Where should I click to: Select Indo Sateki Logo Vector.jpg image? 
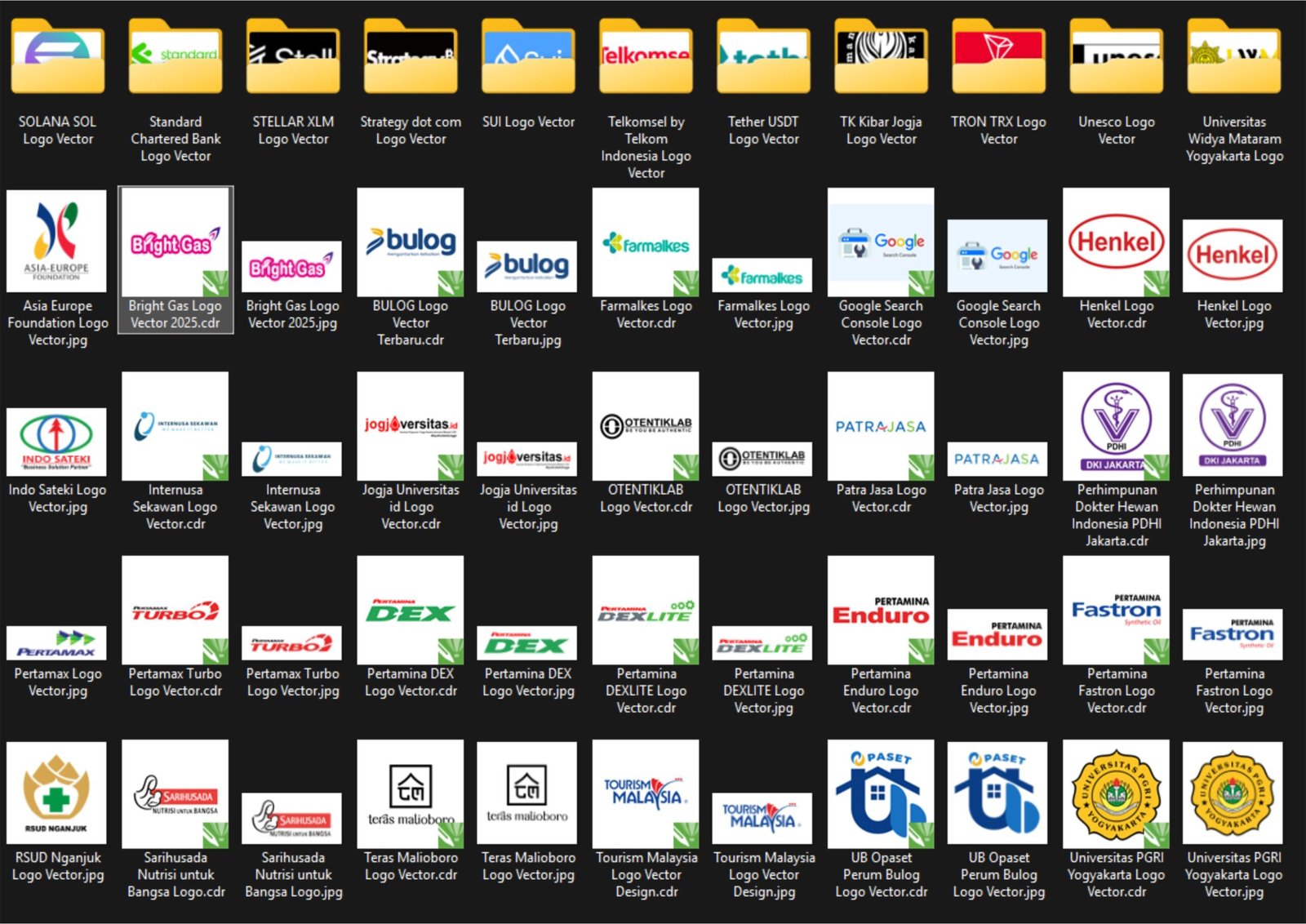tap(56, 442)
